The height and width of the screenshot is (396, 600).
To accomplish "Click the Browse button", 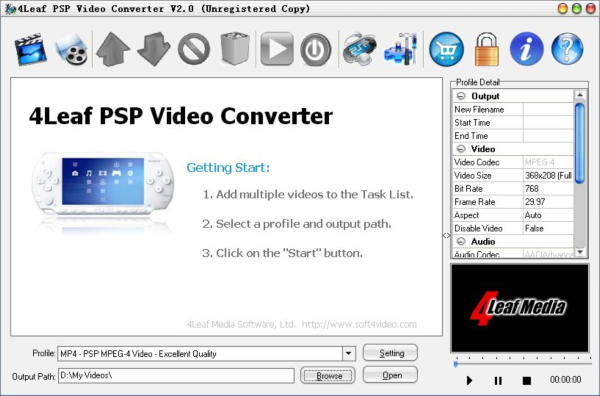I will [x=328, y=375].
